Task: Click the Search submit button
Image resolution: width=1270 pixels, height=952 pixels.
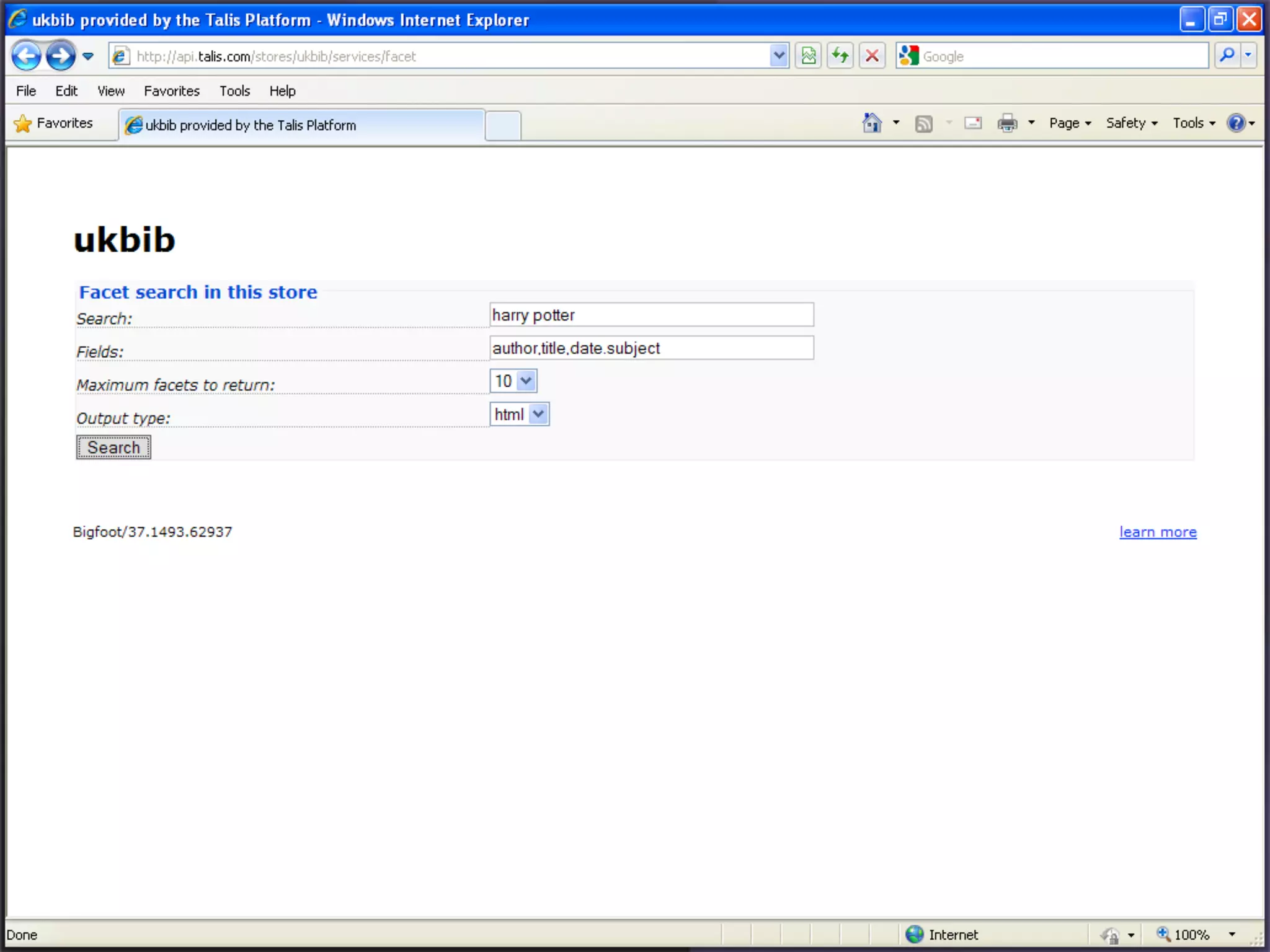Action: pos(113,447)
